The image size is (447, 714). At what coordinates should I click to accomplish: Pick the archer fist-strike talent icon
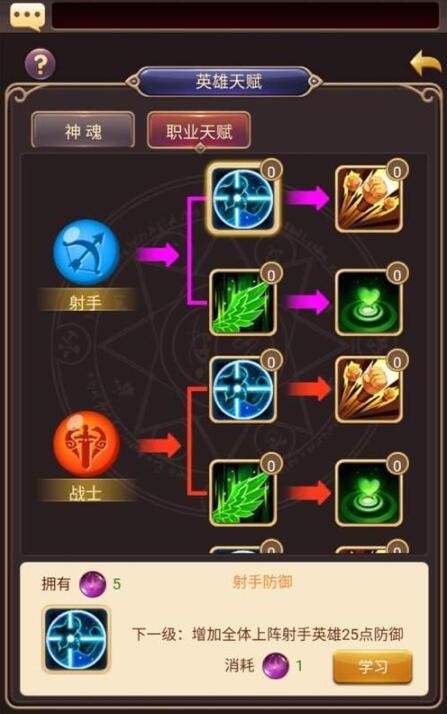coord(369,199)
